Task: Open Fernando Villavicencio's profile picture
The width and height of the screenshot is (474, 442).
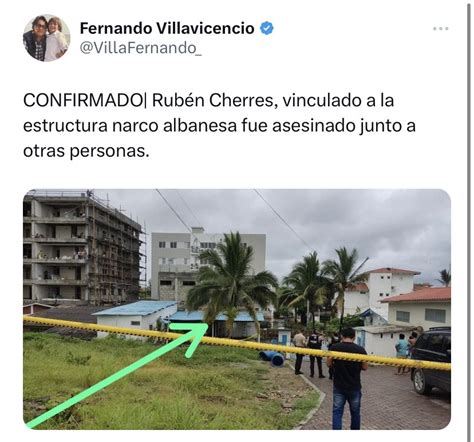Action: [x=47, y=38]
